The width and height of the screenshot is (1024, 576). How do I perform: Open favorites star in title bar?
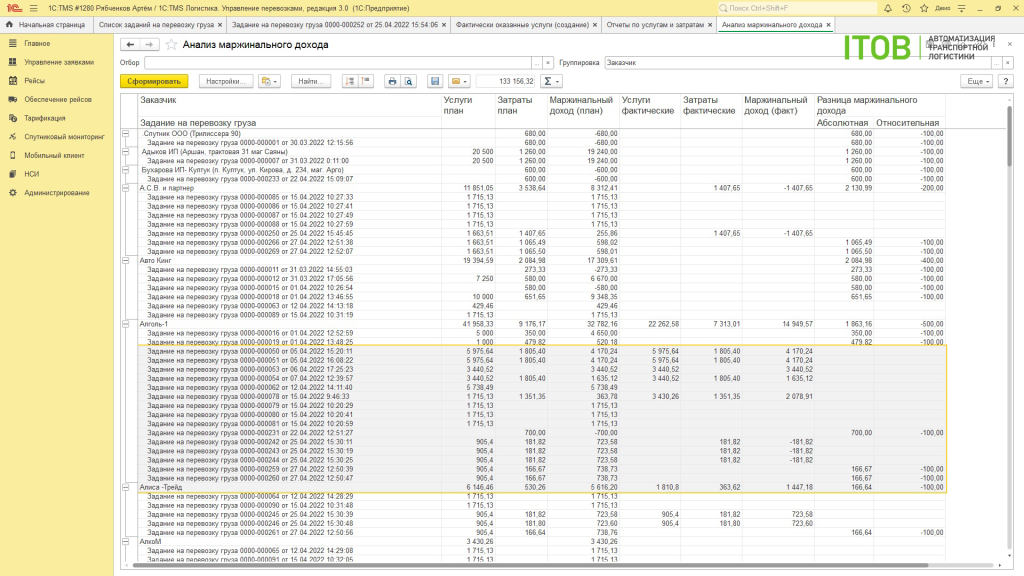(x=923, y=8)
